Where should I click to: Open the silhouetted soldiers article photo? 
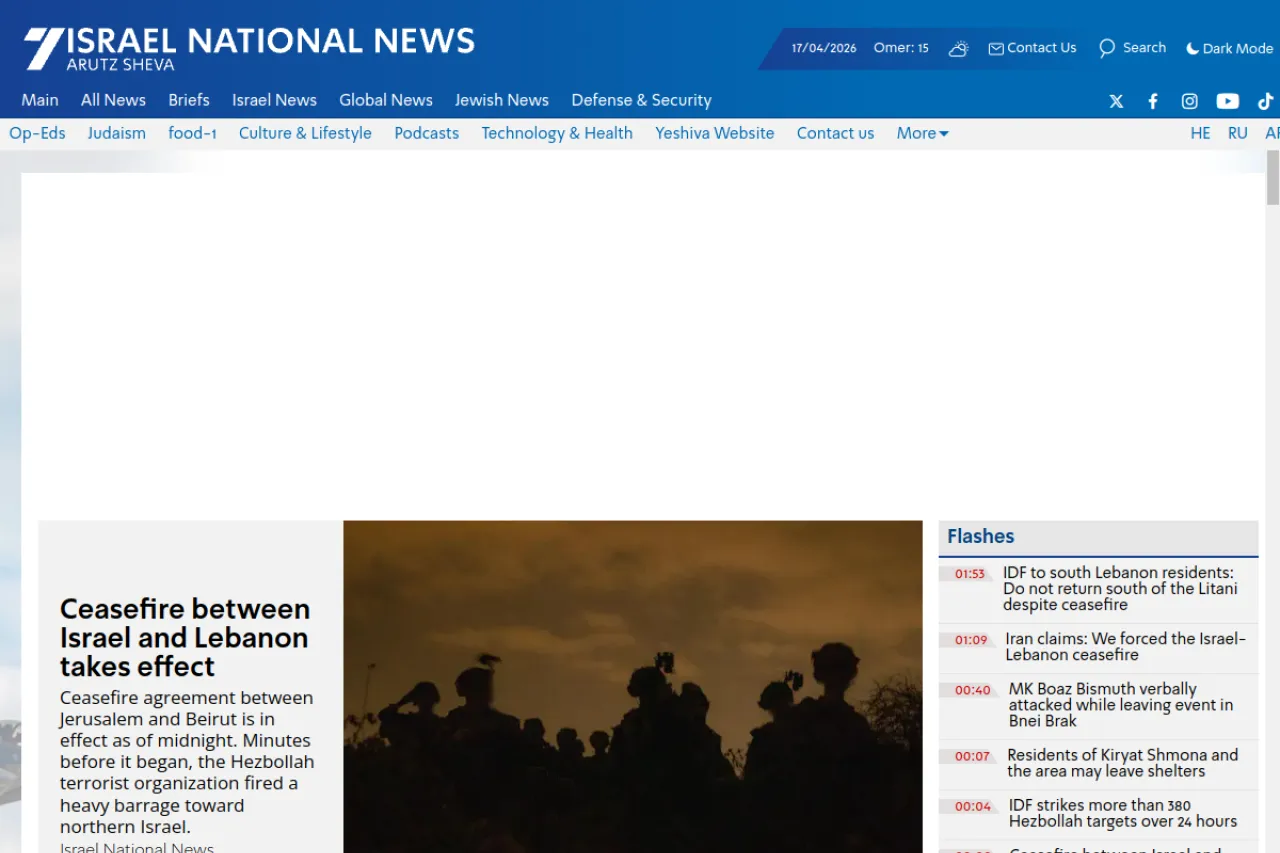pyautogui.click(x=632, y=686)
